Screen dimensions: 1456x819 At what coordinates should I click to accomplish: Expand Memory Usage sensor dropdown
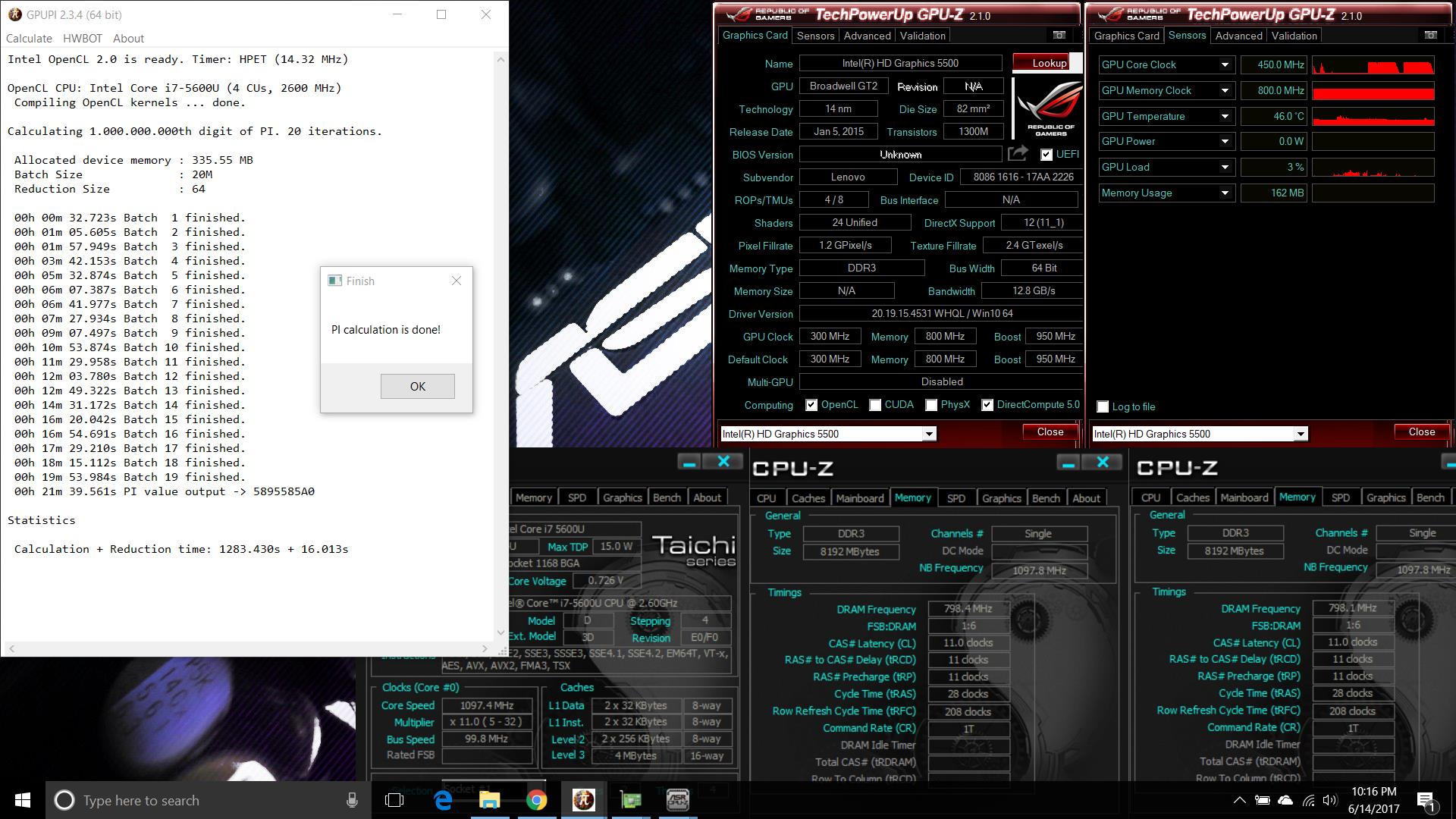coord(1225,193)
